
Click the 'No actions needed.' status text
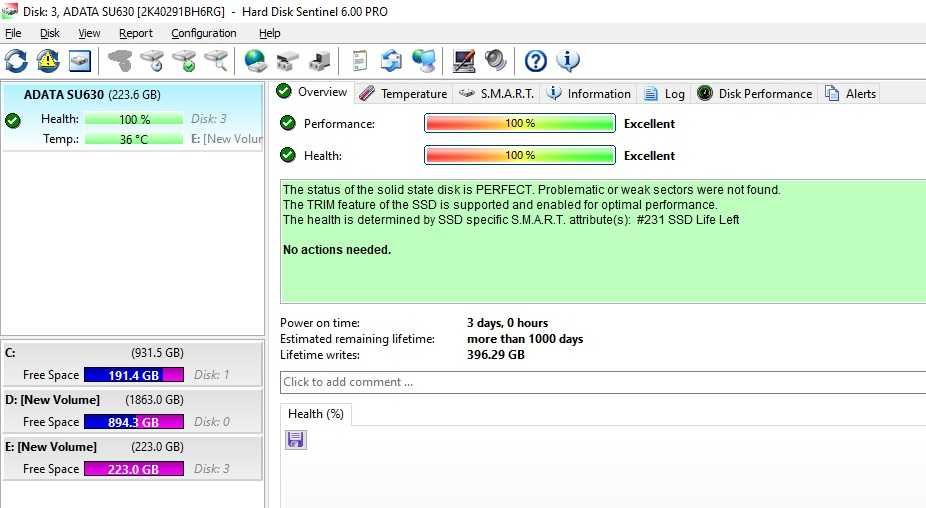tap(337, 250)
